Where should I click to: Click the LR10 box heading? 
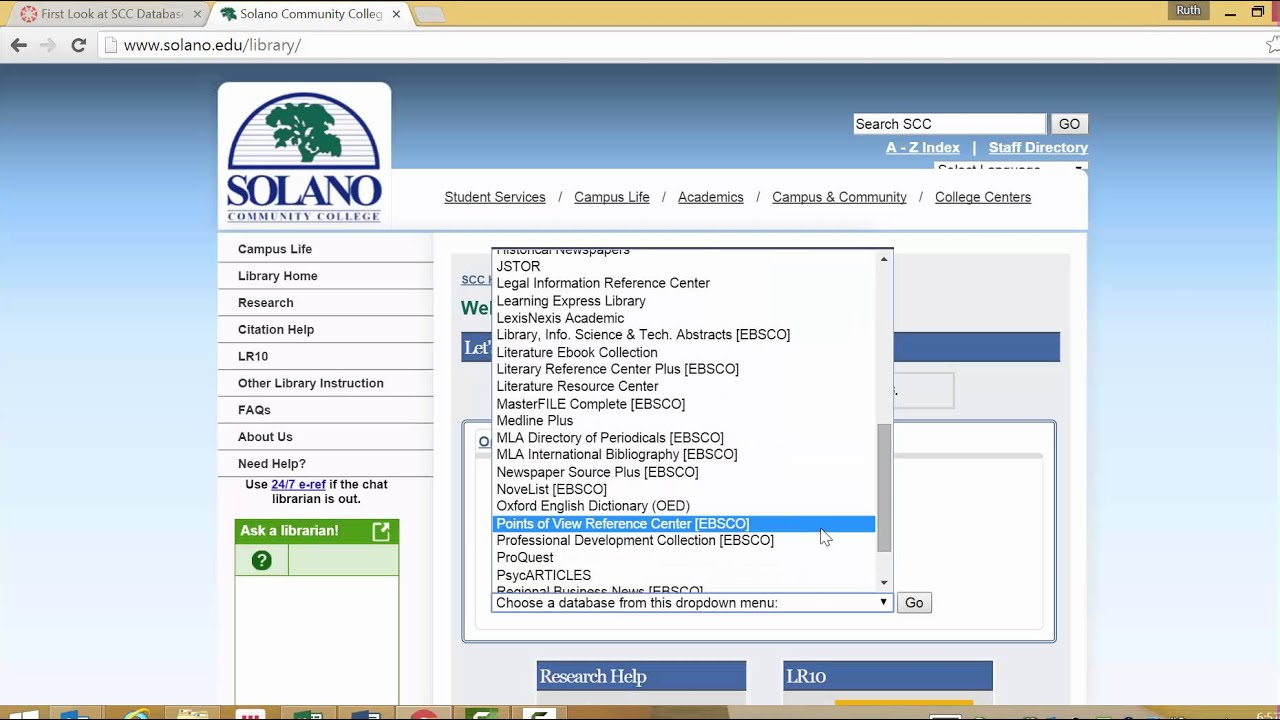coord(888,676)
